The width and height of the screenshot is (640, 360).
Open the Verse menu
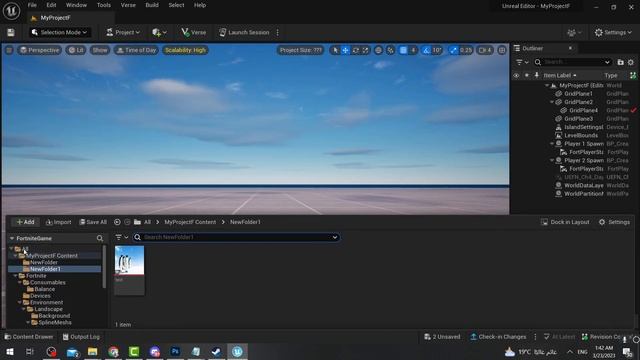click(128, 5)
